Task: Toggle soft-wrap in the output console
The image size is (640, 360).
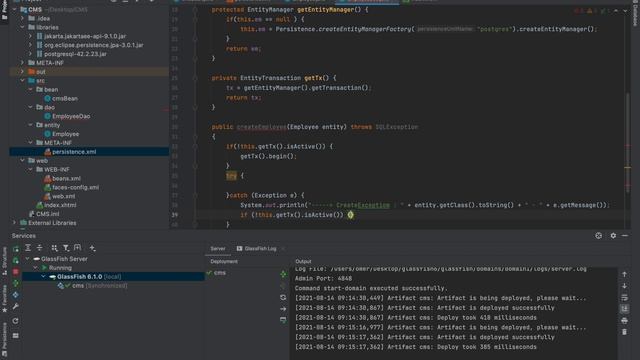Action: tap(624, 298)
